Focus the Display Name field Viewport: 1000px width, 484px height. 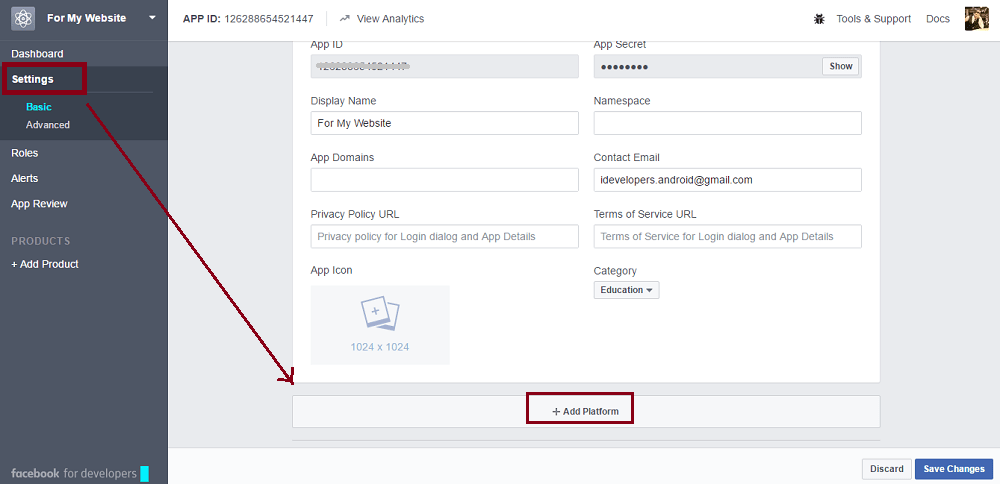[x=445, y=123]
